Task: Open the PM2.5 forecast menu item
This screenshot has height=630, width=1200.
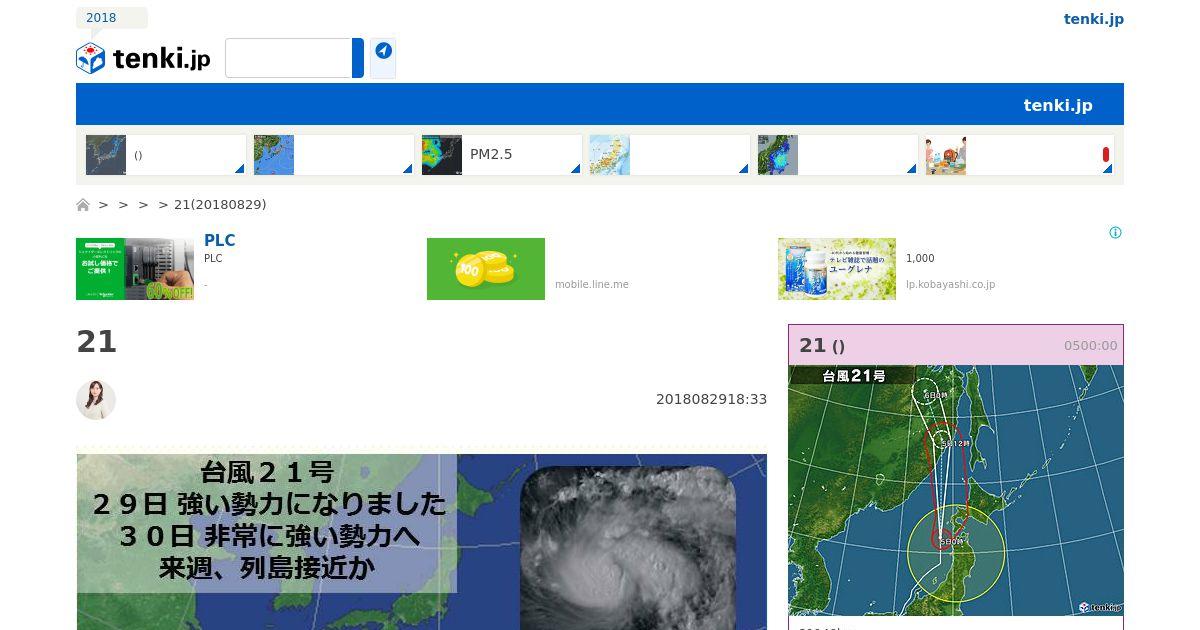Action: pos(501,155)
